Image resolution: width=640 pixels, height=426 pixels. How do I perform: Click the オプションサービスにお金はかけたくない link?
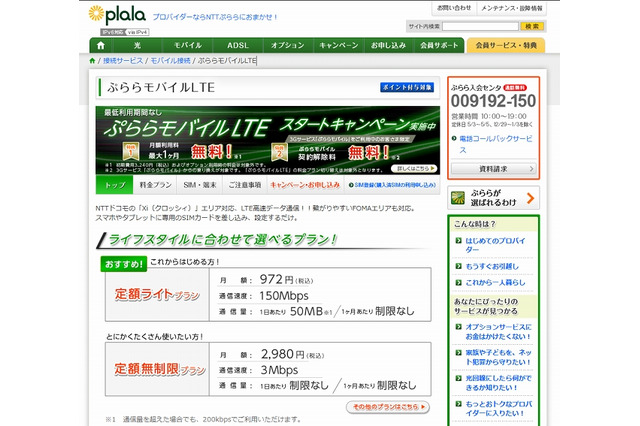click(498, 332)
